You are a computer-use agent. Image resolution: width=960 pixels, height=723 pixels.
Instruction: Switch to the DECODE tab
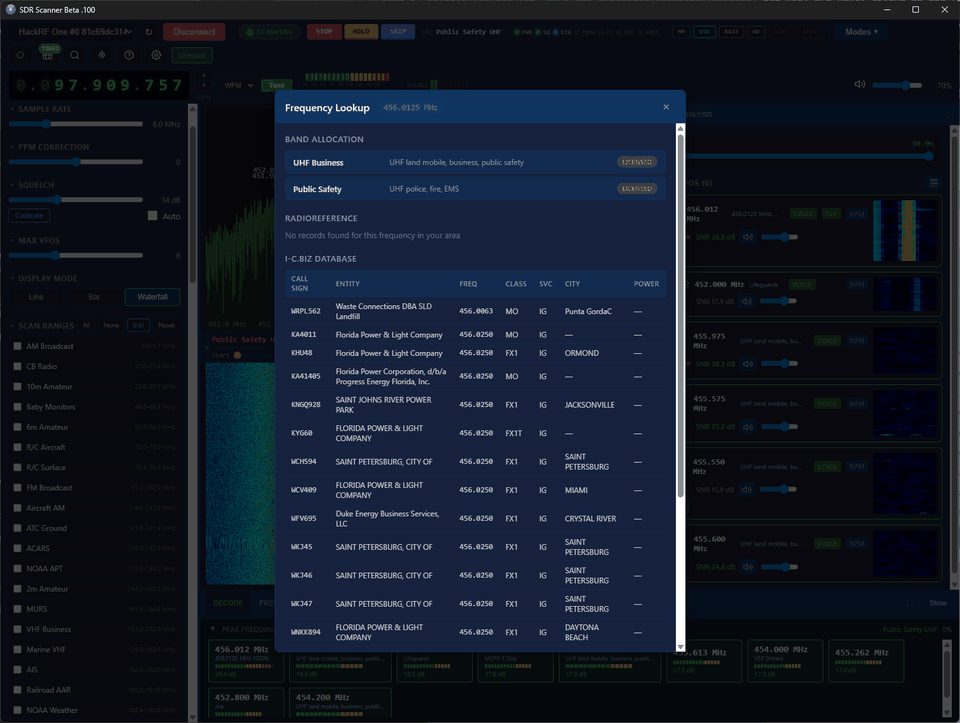(x=228, y=603)
